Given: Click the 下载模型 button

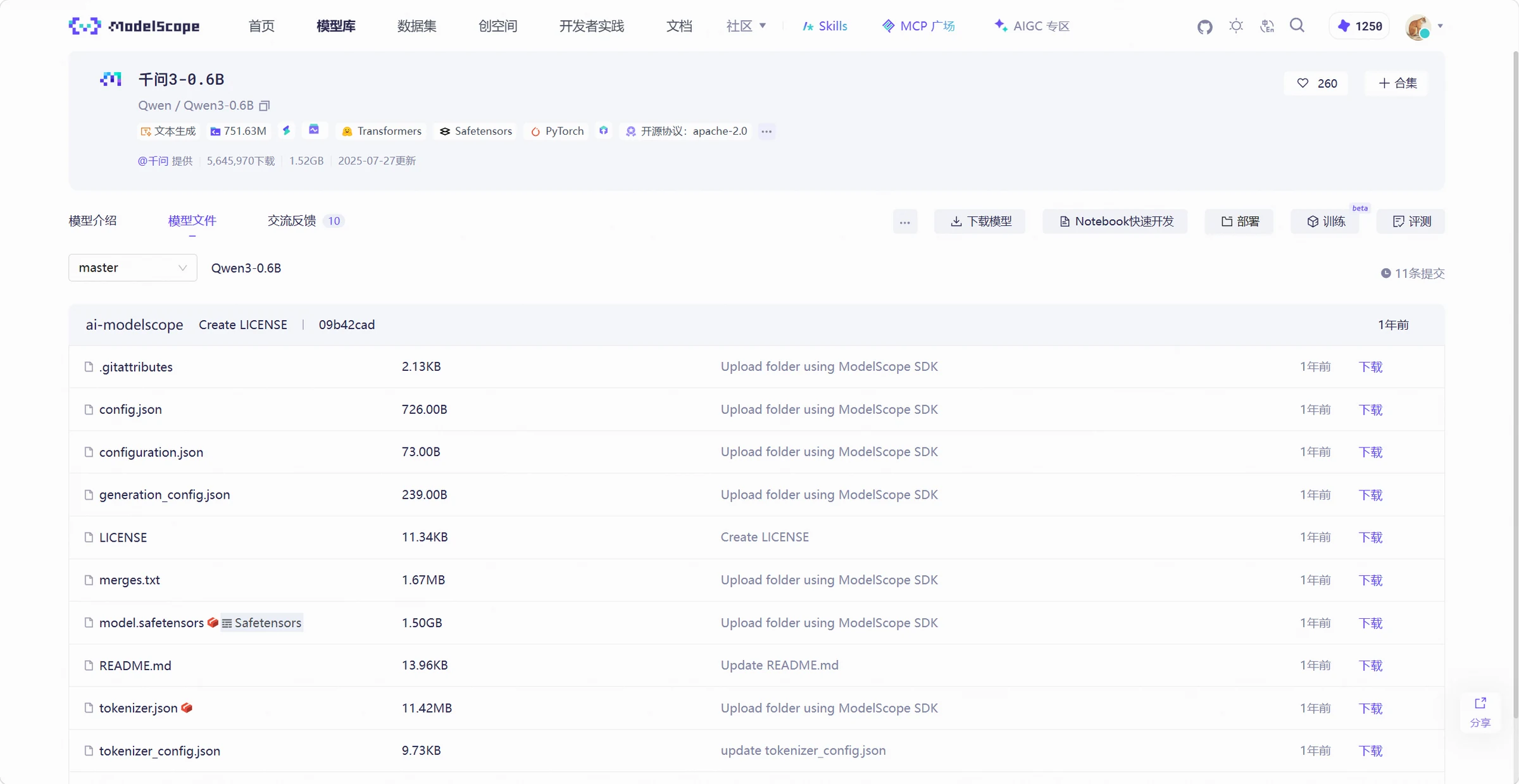Looking at the screenshot, I should tap(980, 221).
